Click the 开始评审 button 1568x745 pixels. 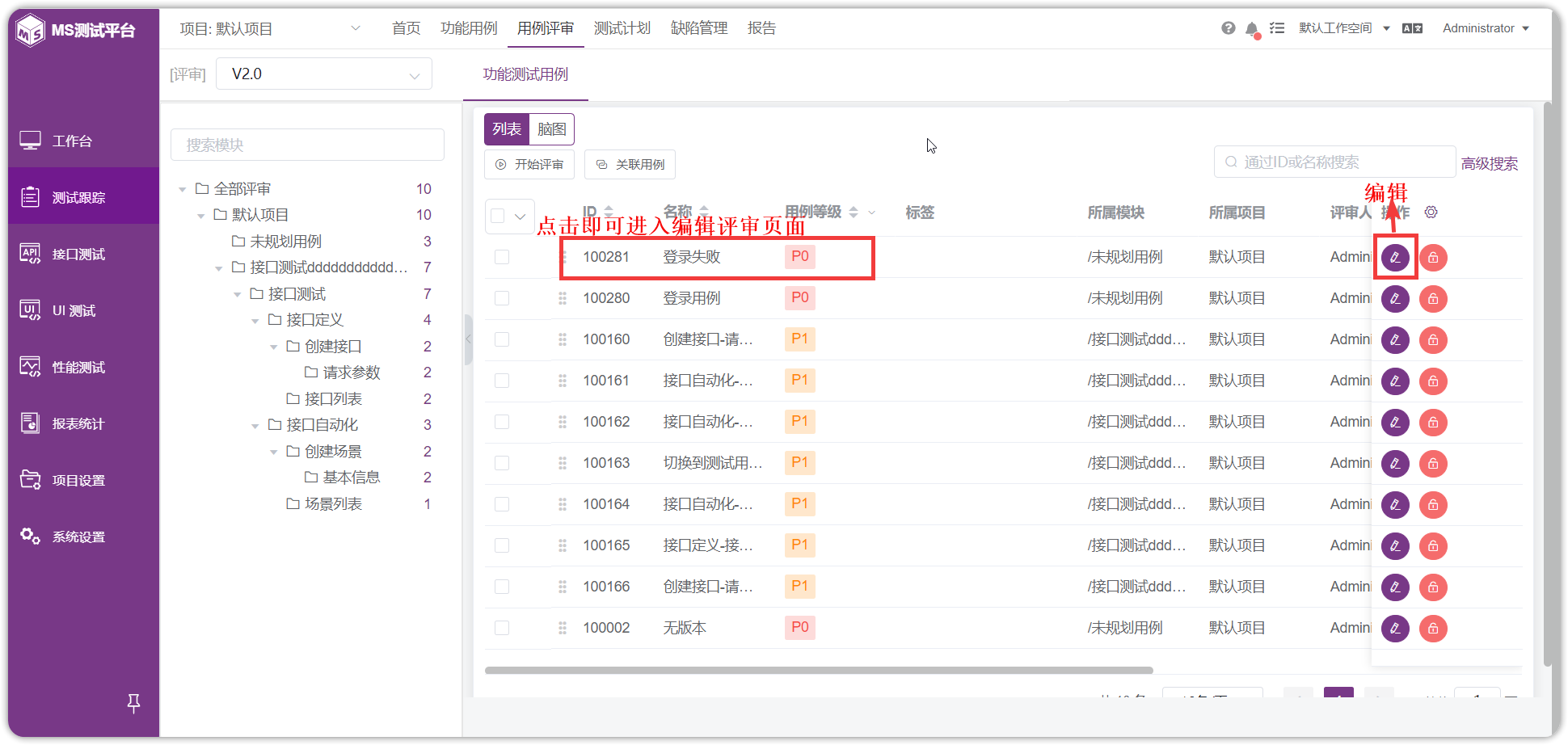529,165
